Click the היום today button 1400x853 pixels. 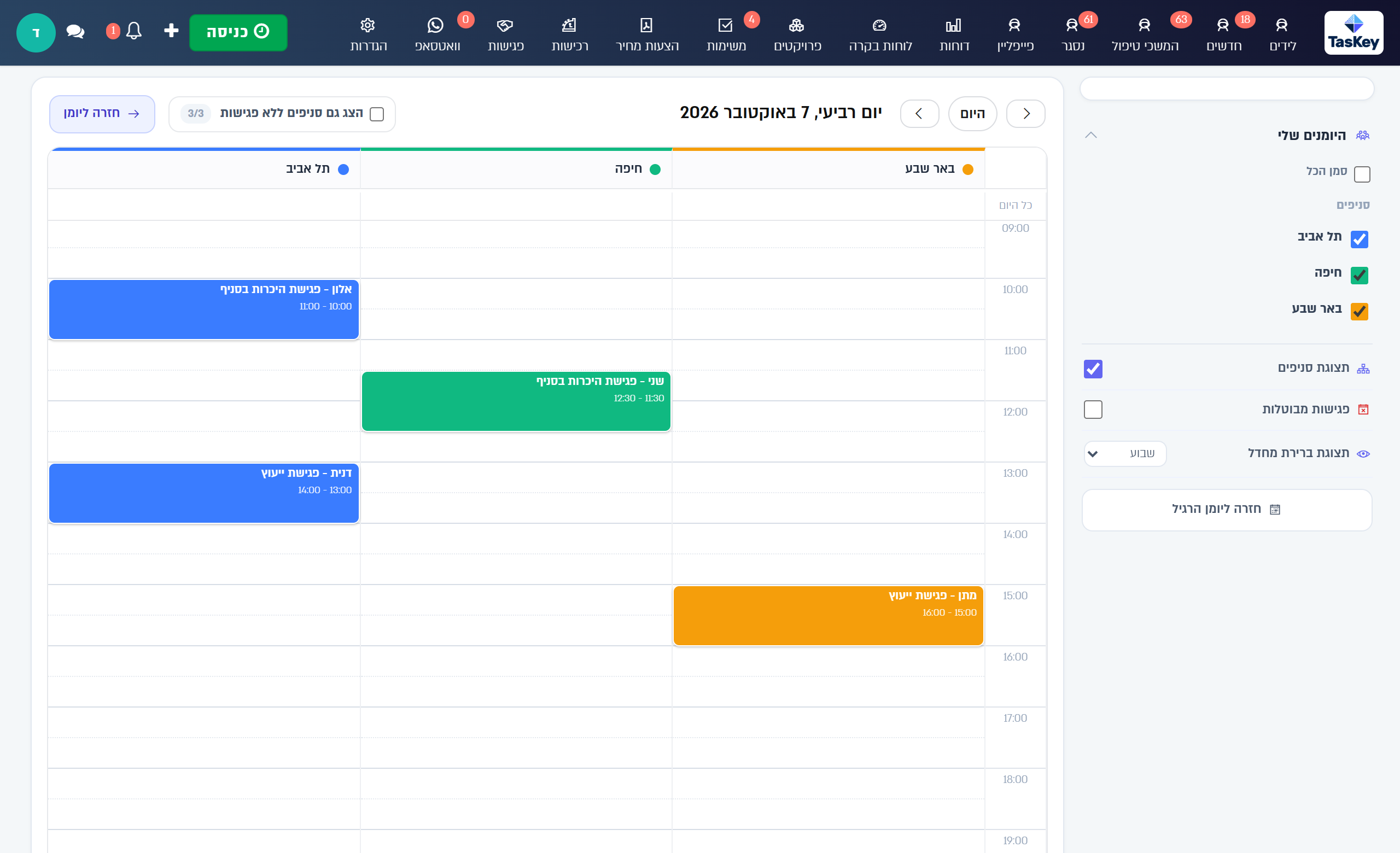tap(972, 114)
